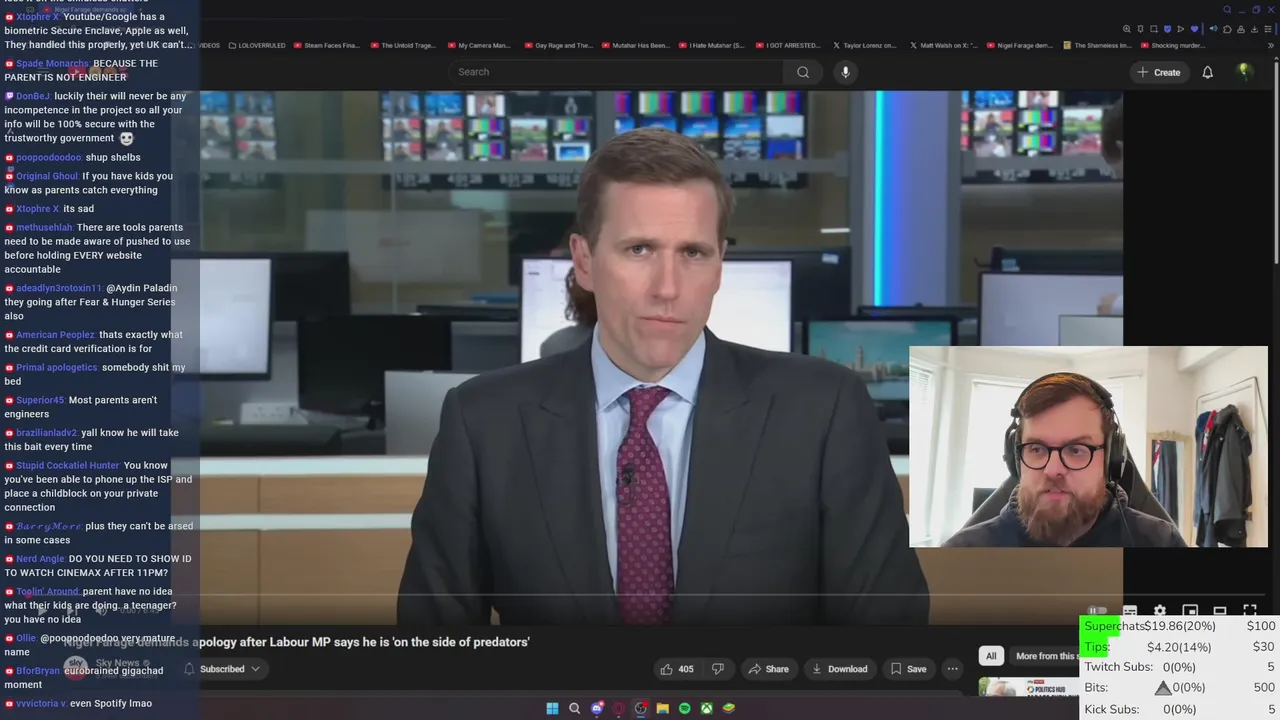The image size is (1280, 720).
Task: Open BlueStacks from the taskbar
Action: [729, 708]
